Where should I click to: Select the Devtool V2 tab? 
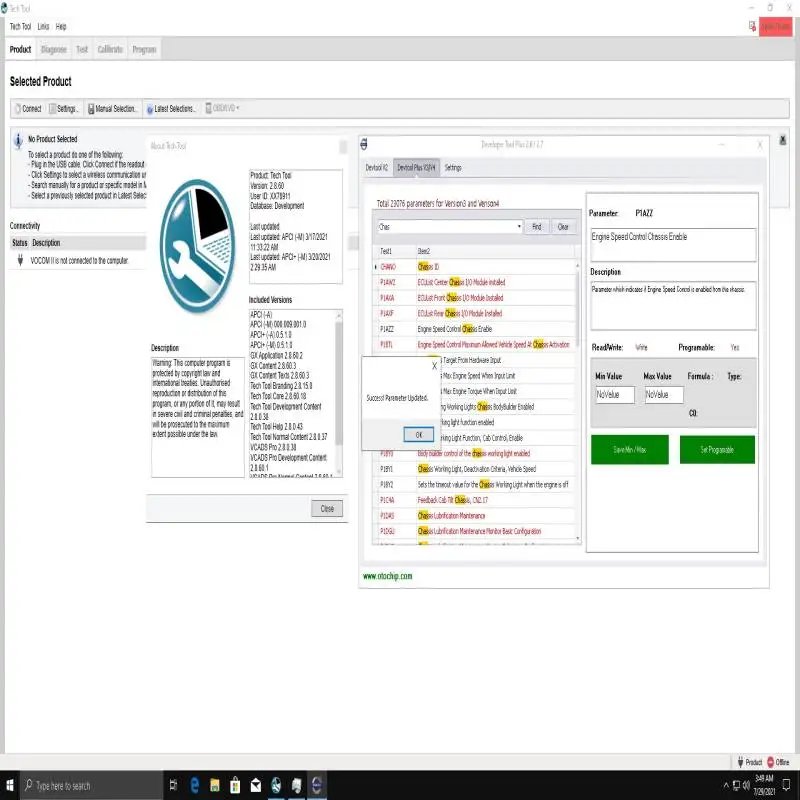[377, 167]
